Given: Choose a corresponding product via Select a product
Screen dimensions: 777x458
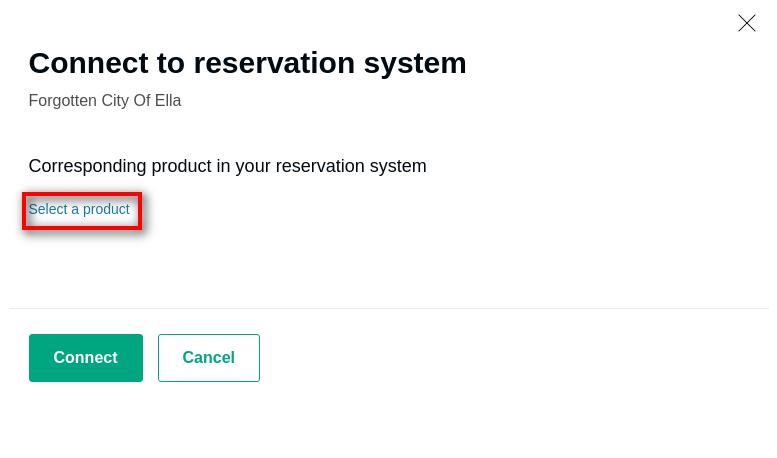Looking at the screenshot, I should coord(79,210).
